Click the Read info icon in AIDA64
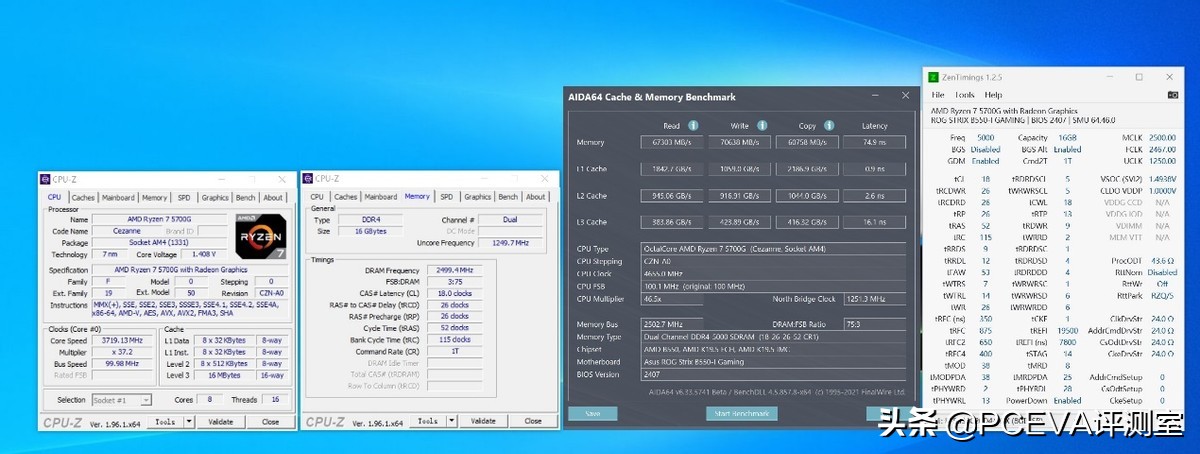The width and height of the screenshot is (1200, 454). [x=693, y=126]
